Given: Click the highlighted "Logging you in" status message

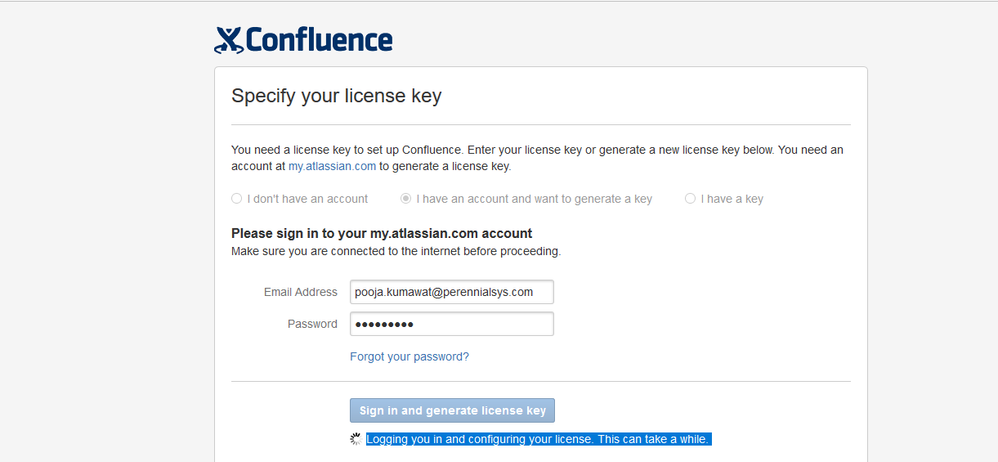Looking at the screenshot, I should tap(538, 439).
